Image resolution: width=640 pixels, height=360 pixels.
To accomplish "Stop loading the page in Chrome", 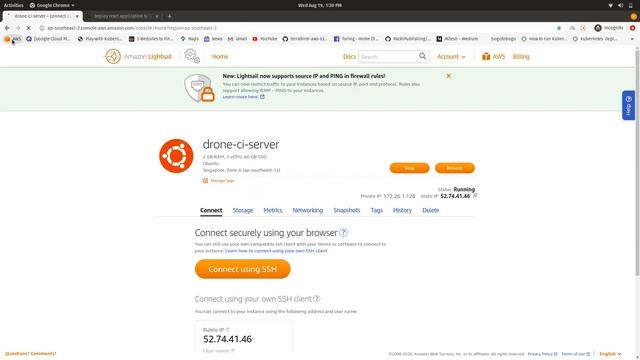I will tap(29, 28).
